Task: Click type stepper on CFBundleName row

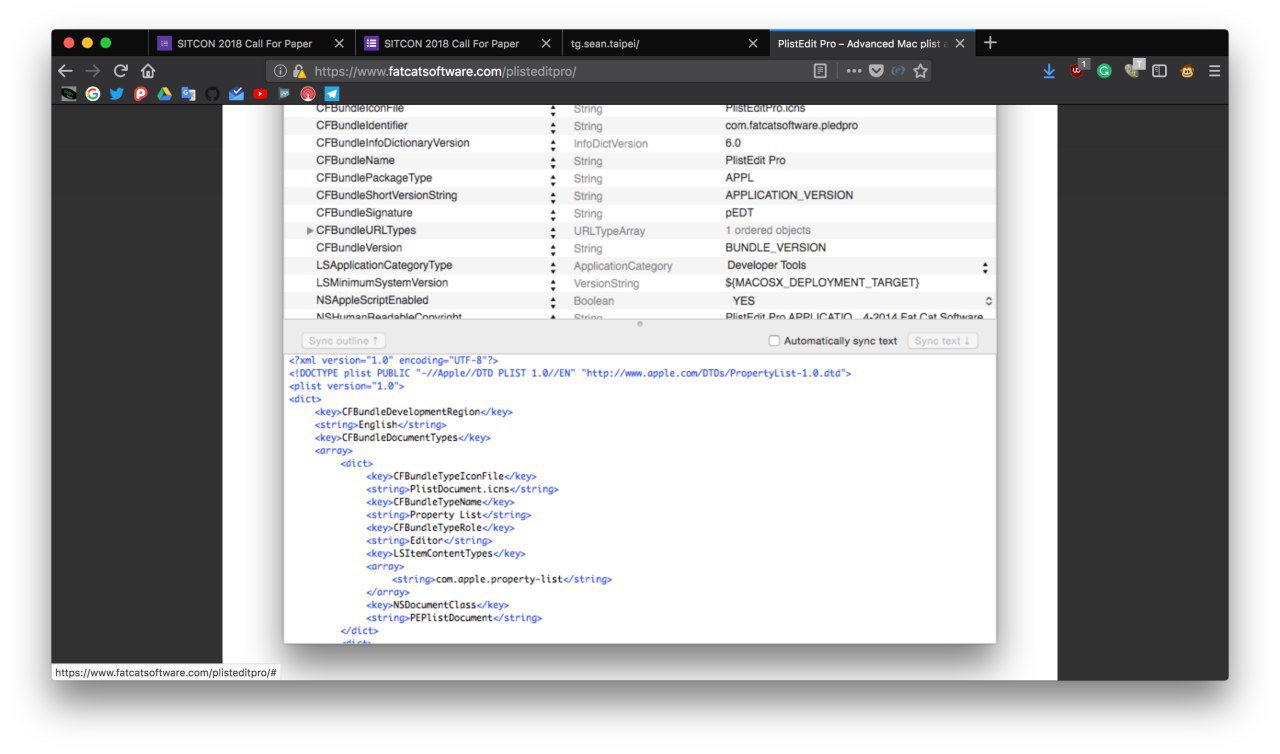Action: coord(553,162)
